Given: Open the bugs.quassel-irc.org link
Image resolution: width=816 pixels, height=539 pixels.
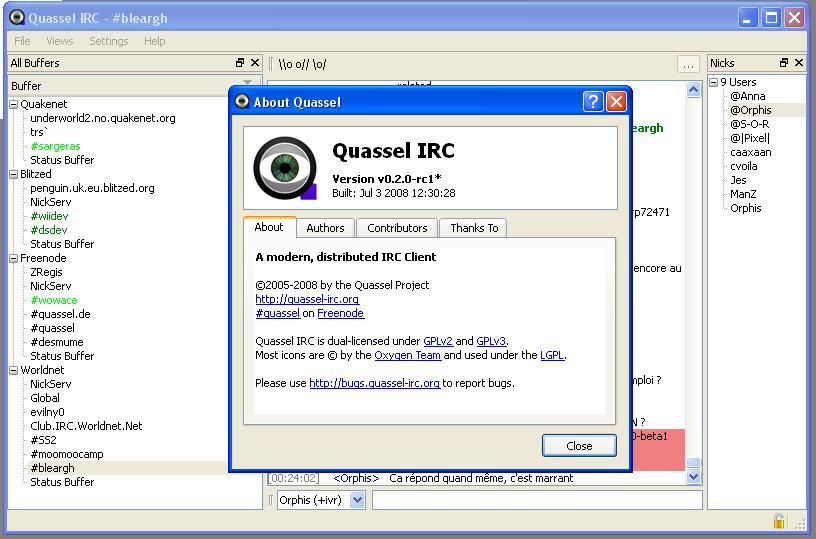Looking at the screenshot, I should pos(374,383).
